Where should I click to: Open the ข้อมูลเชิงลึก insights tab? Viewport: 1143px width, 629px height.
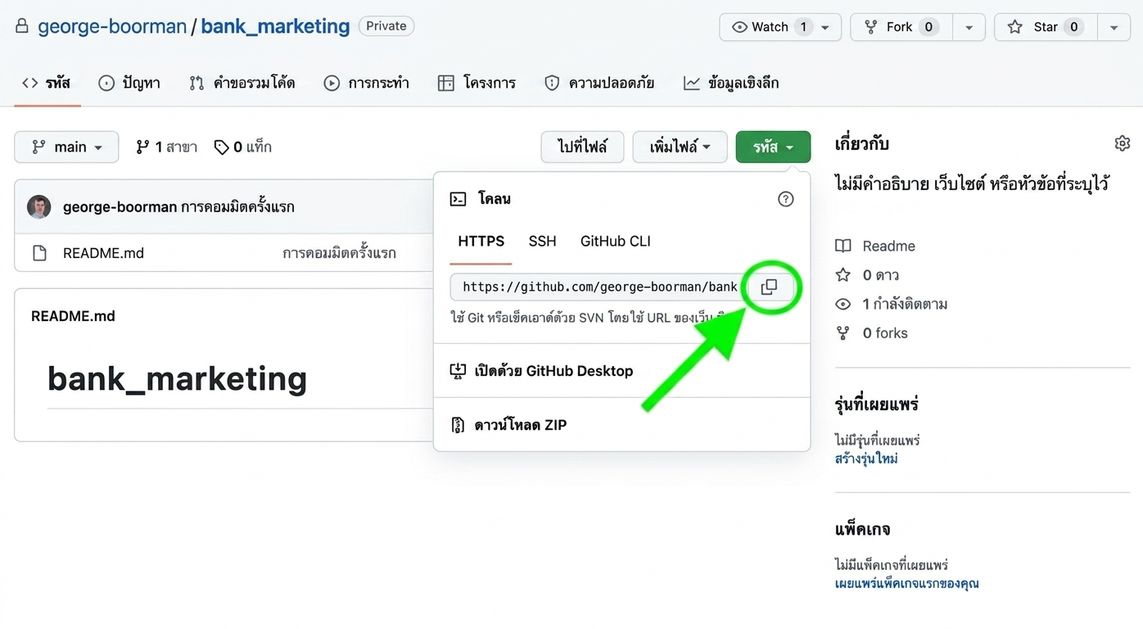pos(731,83)
